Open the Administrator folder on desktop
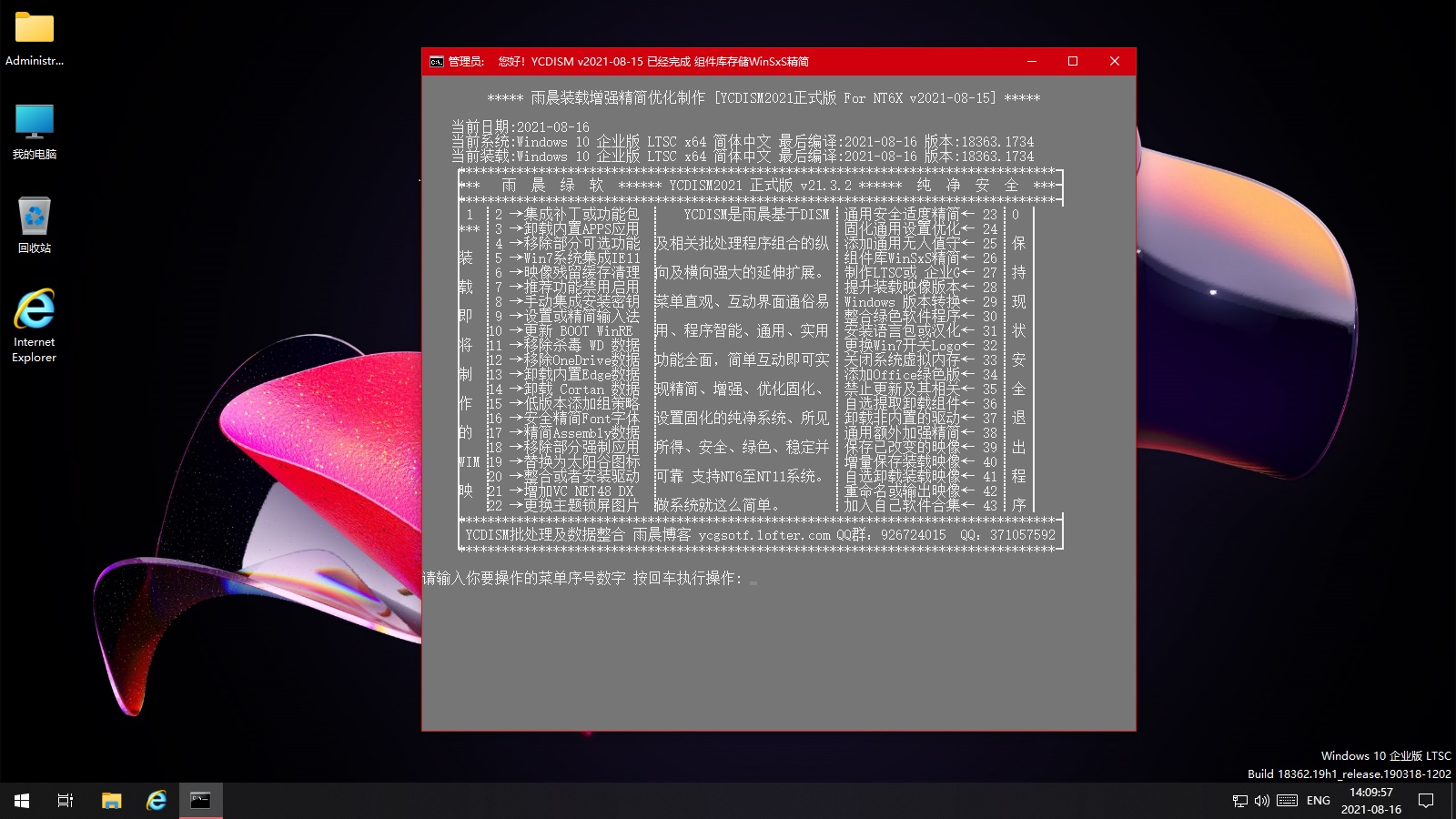 [35, 36]
